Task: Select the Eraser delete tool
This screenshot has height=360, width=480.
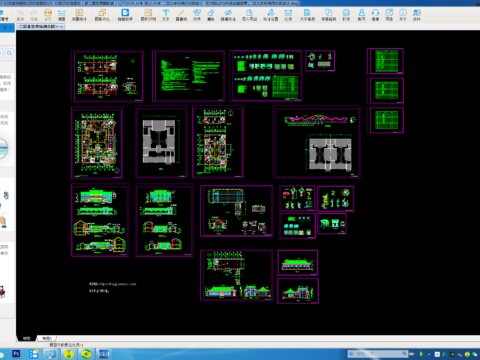Action: [211, 15]
